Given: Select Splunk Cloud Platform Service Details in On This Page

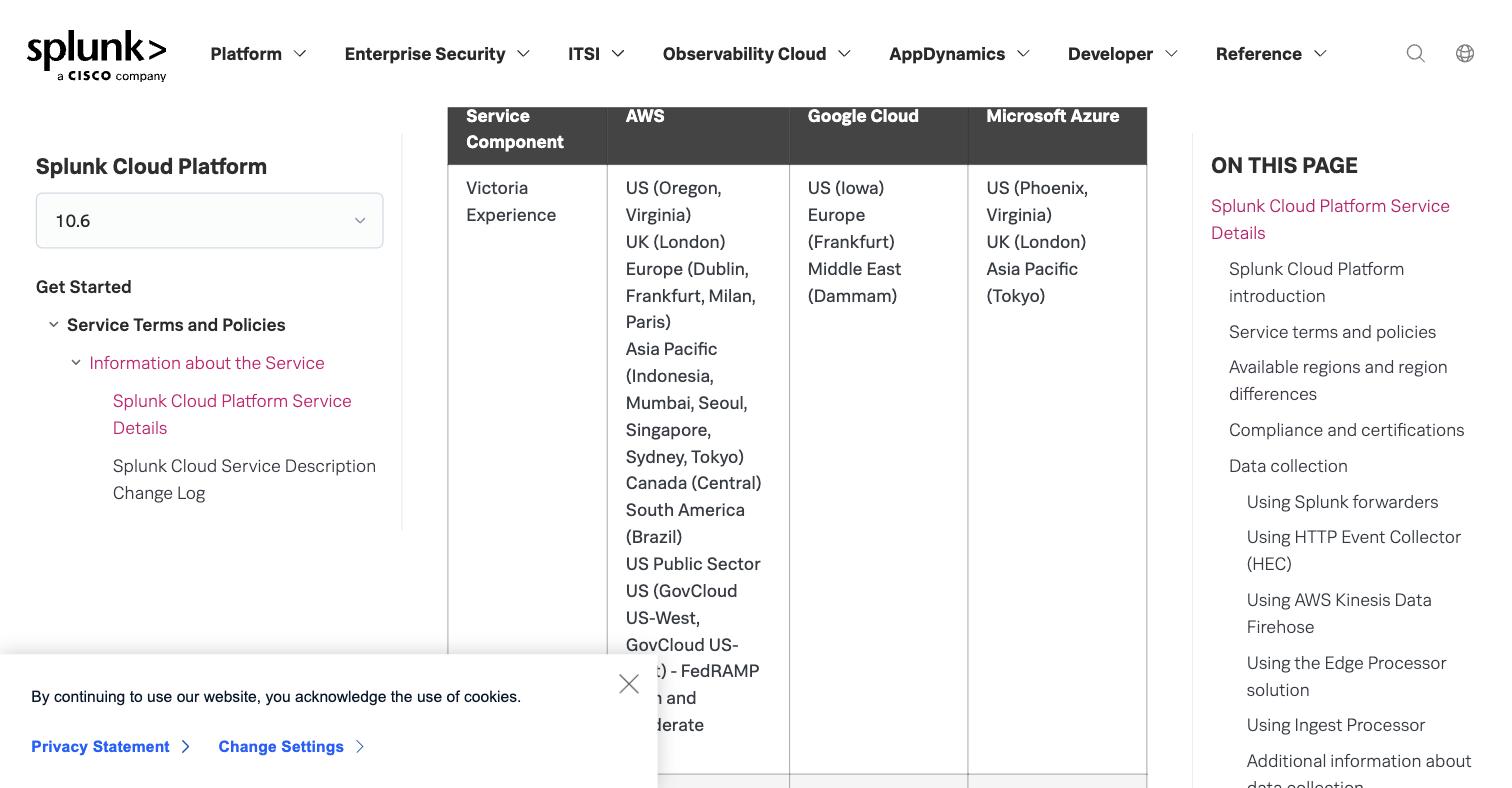Looking at the screenshot, I should tap(1330, 219).
